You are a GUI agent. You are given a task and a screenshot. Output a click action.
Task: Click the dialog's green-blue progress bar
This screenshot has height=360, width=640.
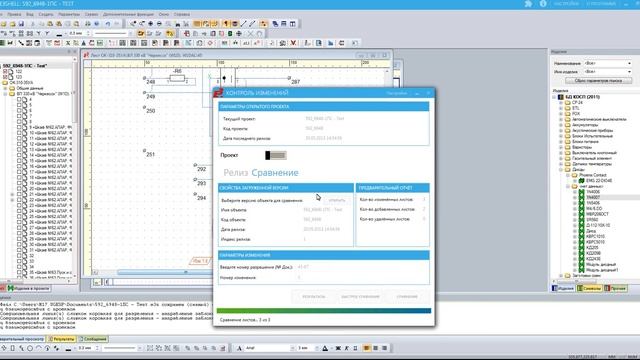[x=324, y=311]
